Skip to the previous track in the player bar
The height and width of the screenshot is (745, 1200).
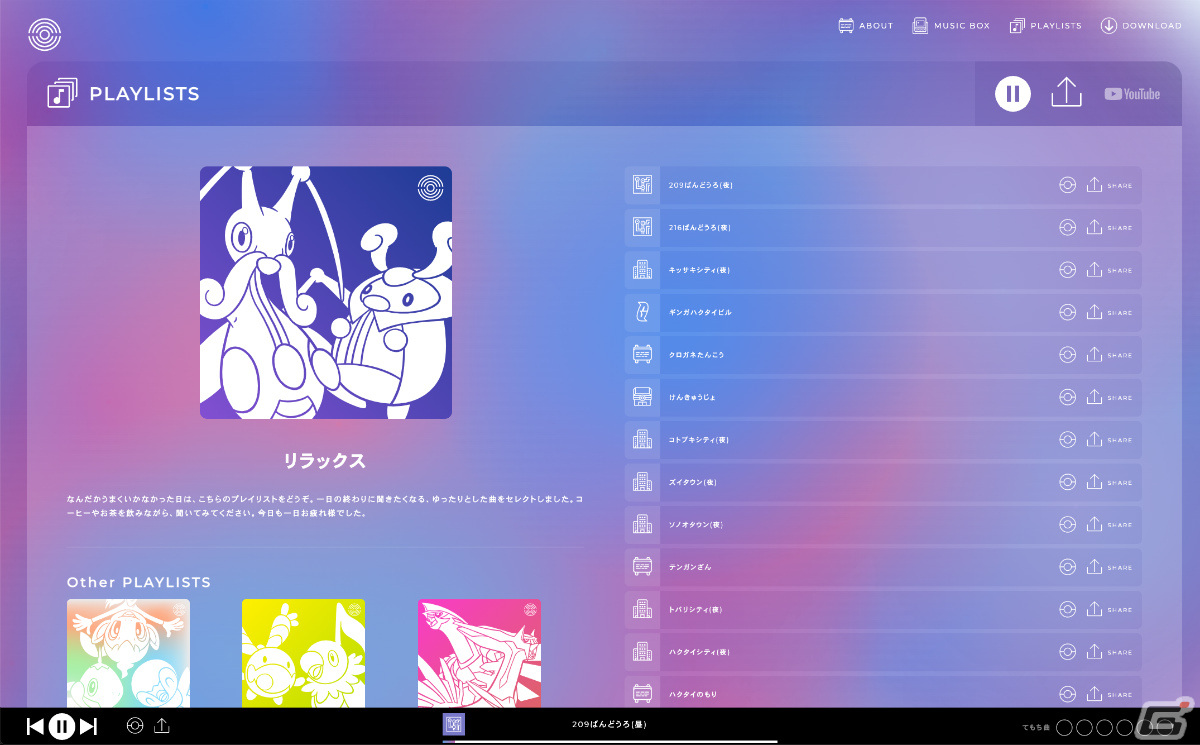pos(35,727)
